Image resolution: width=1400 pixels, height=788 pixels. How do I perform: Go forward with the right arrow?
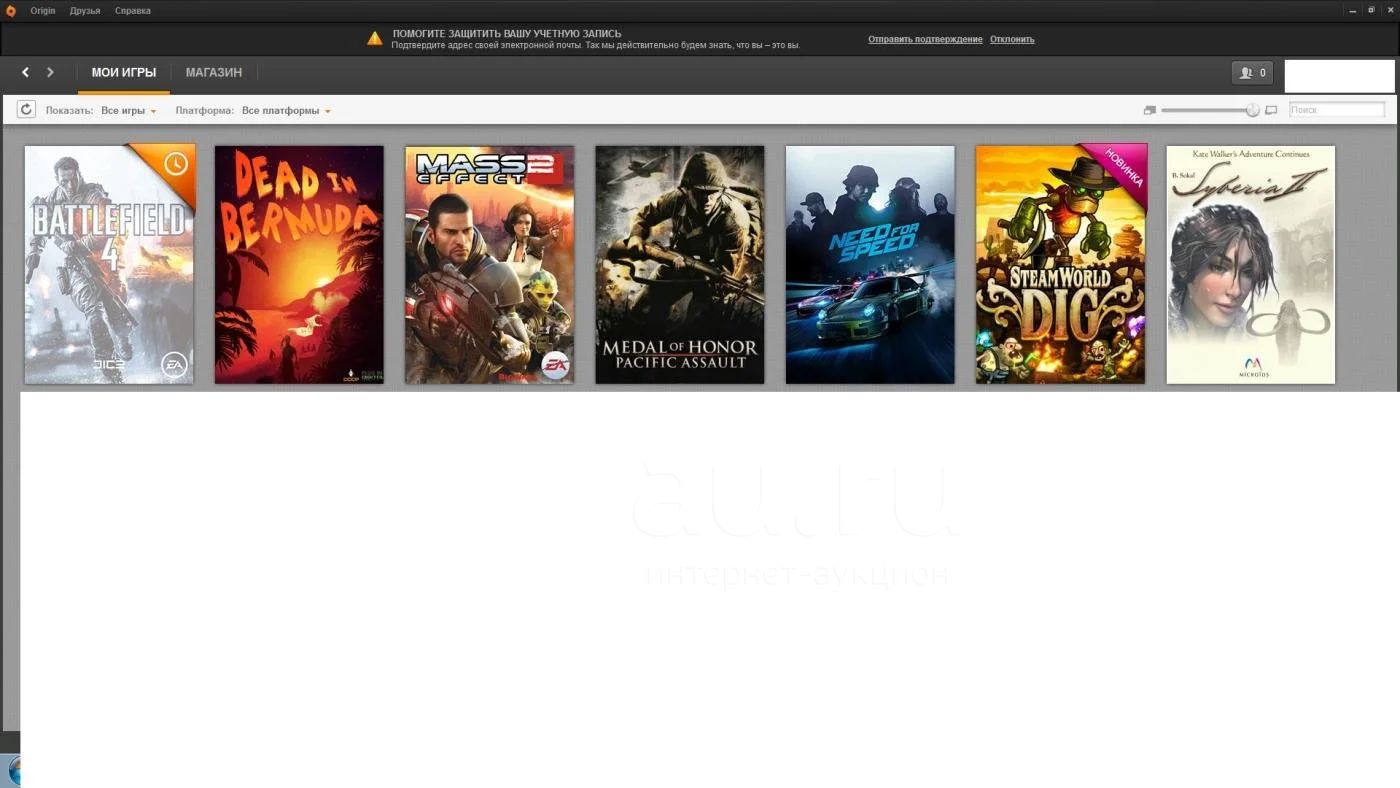50,72
